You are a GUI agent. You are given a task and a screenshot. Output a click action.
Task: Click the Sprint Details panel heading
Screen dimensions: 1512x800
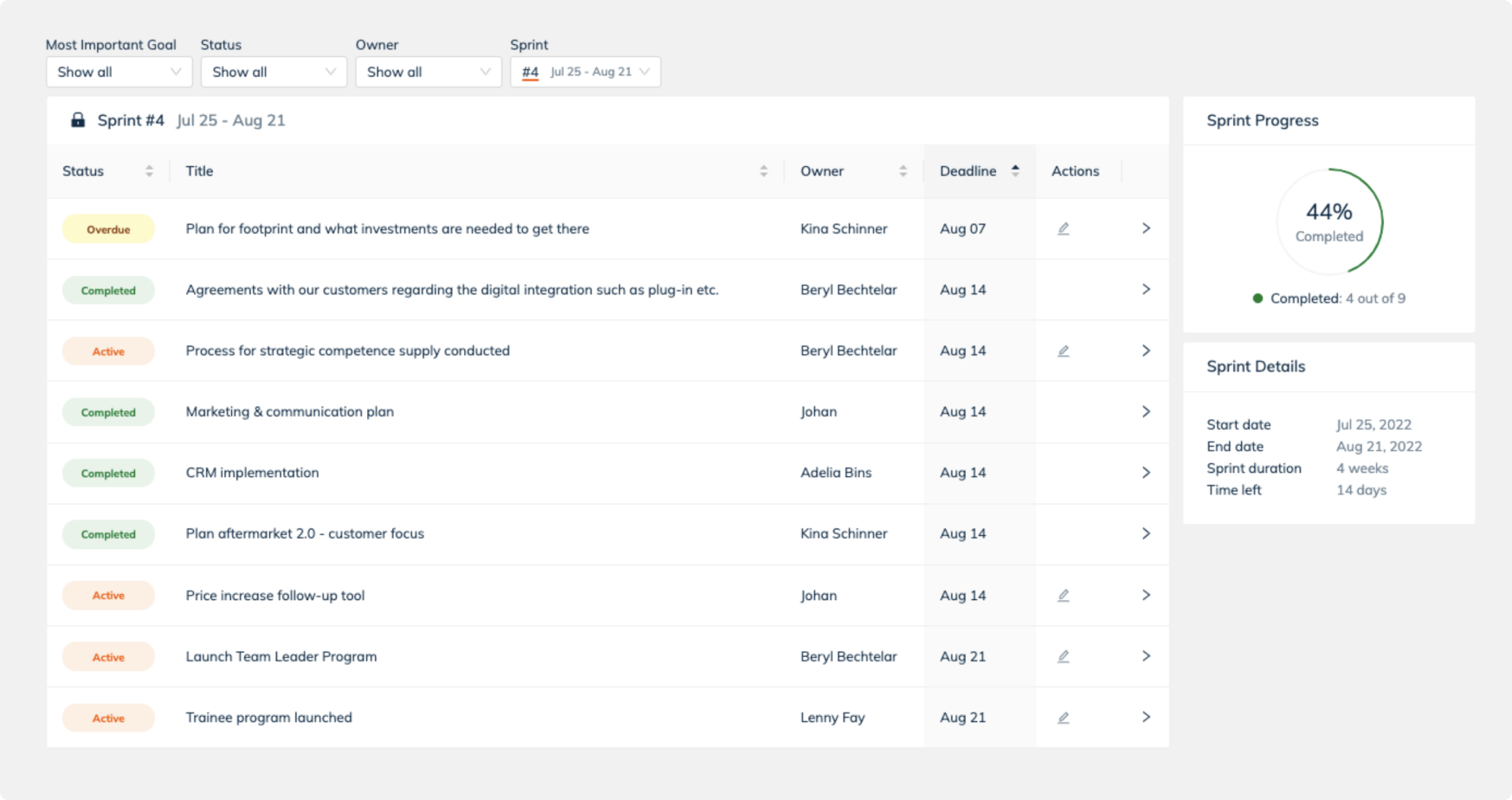[1256, 366]
